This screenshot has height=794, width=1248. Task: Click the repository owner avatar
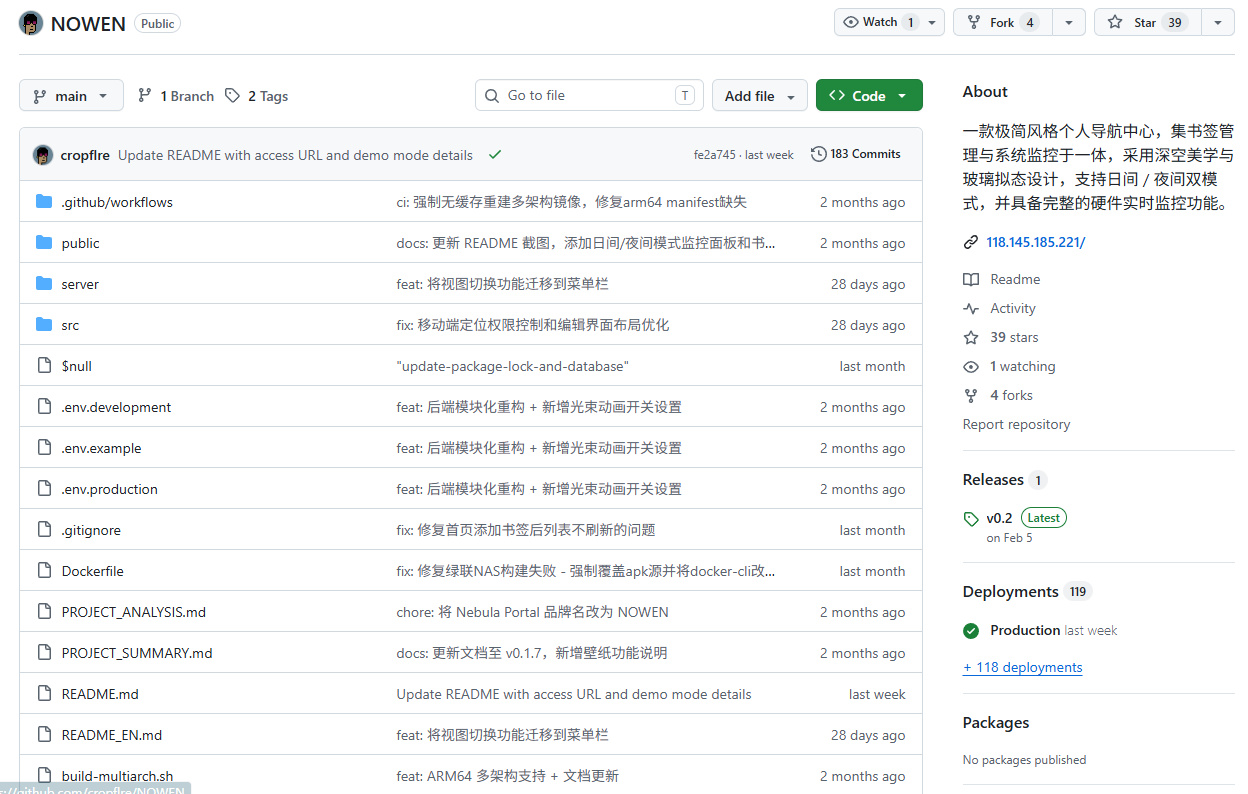tap(31, 23)
